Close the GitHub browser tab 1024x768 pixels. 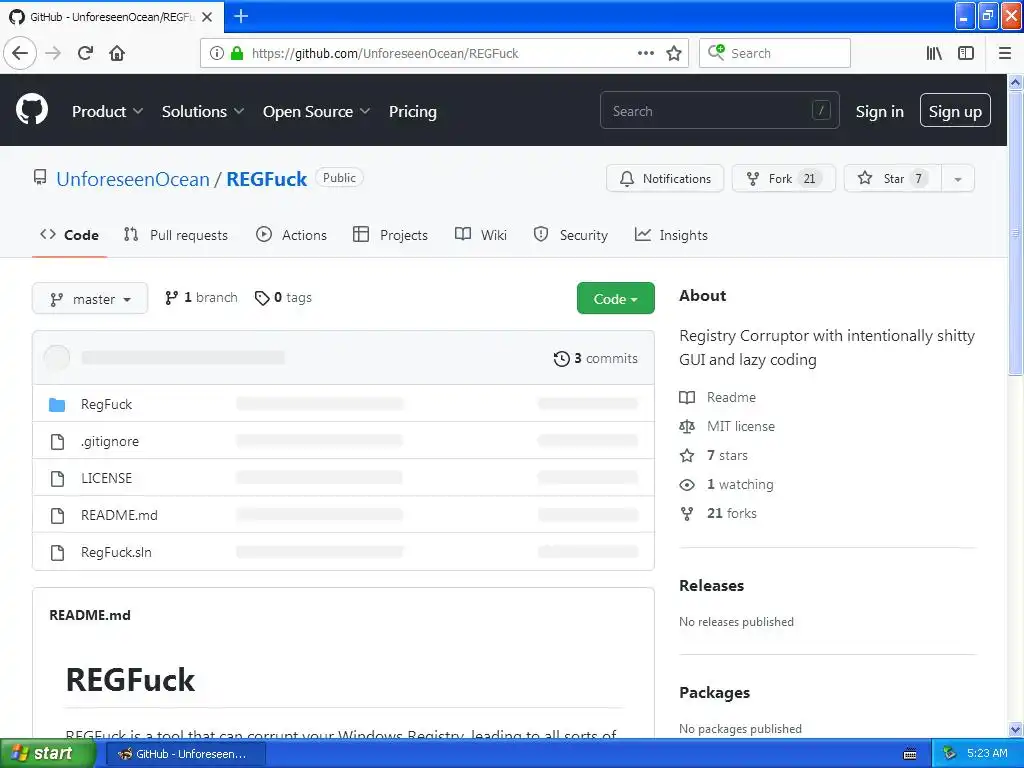pyautogui.click(x=207, y=17)
